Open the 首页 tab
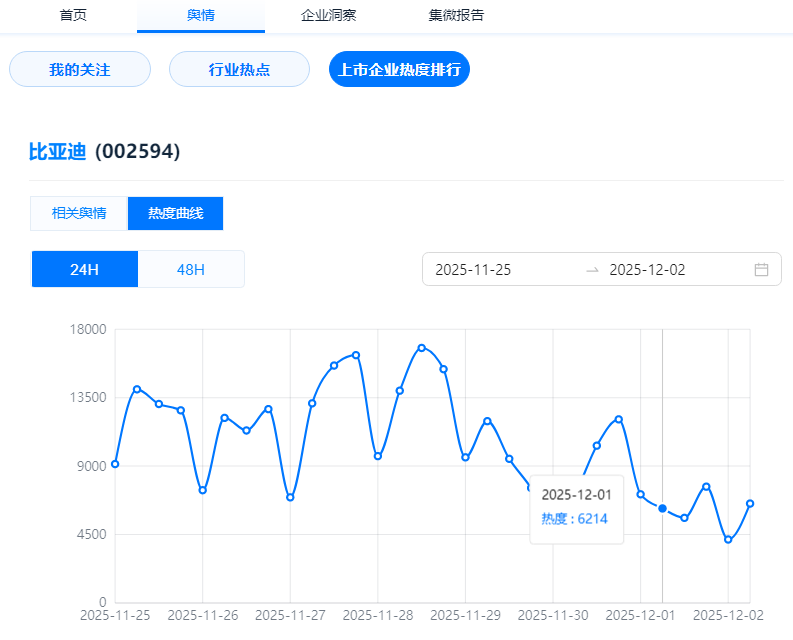The image size is (793, 640). [x=73, y=15]
